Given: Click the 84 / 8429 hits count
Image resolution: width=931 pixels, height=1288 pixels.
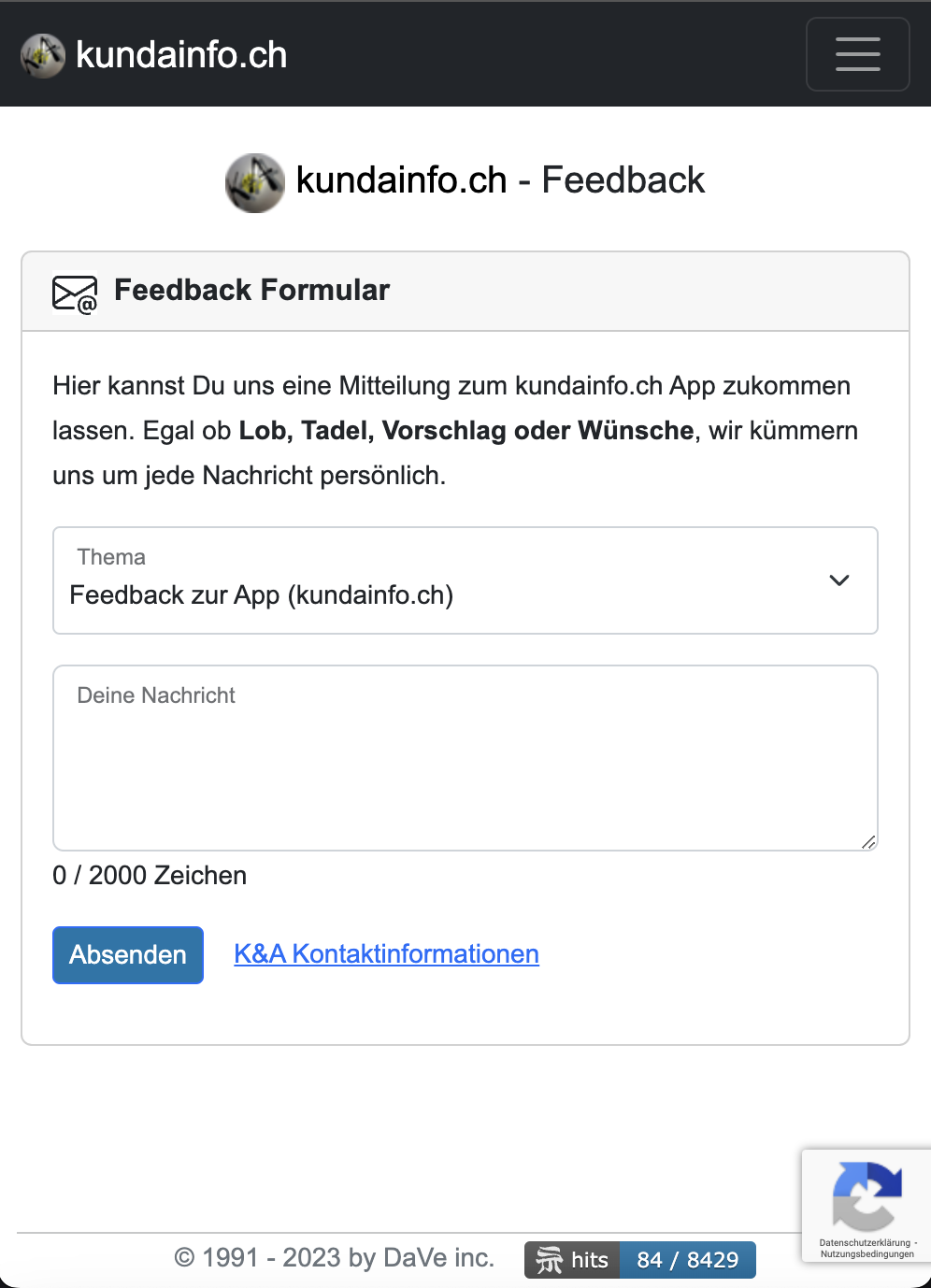Looking at the screenshot, I should [688, 1260].
